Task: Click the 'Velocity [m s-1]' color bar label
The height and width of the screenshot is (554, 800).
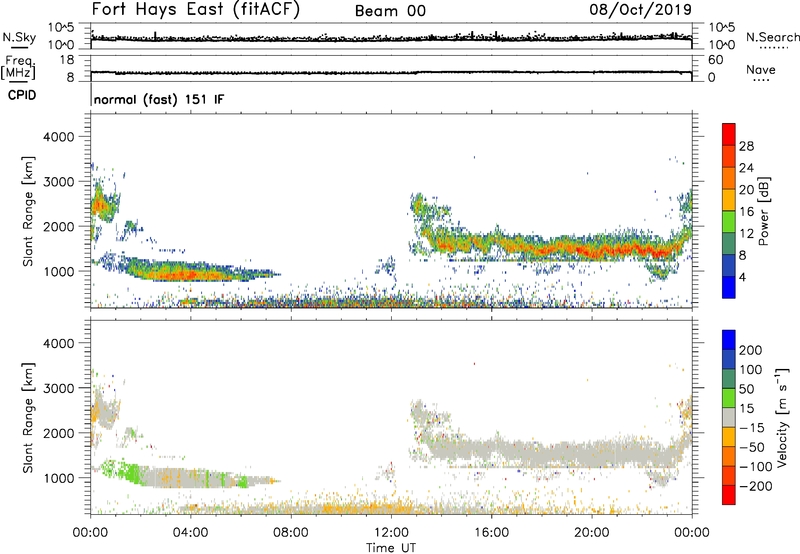Action: (x=782, y=417)
